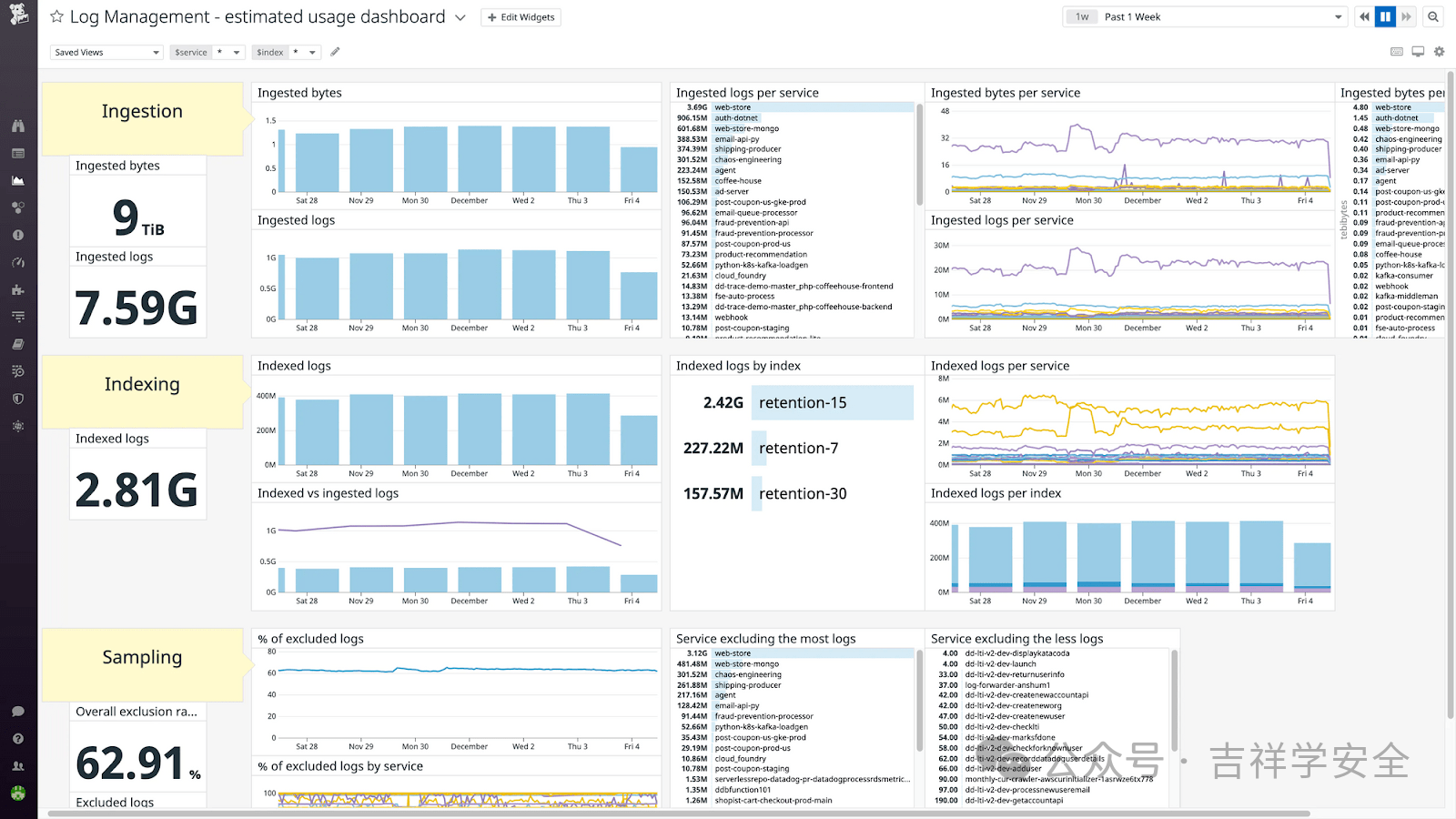
Task: Open the Team people icon in sidebar
Action: (18, 766)
